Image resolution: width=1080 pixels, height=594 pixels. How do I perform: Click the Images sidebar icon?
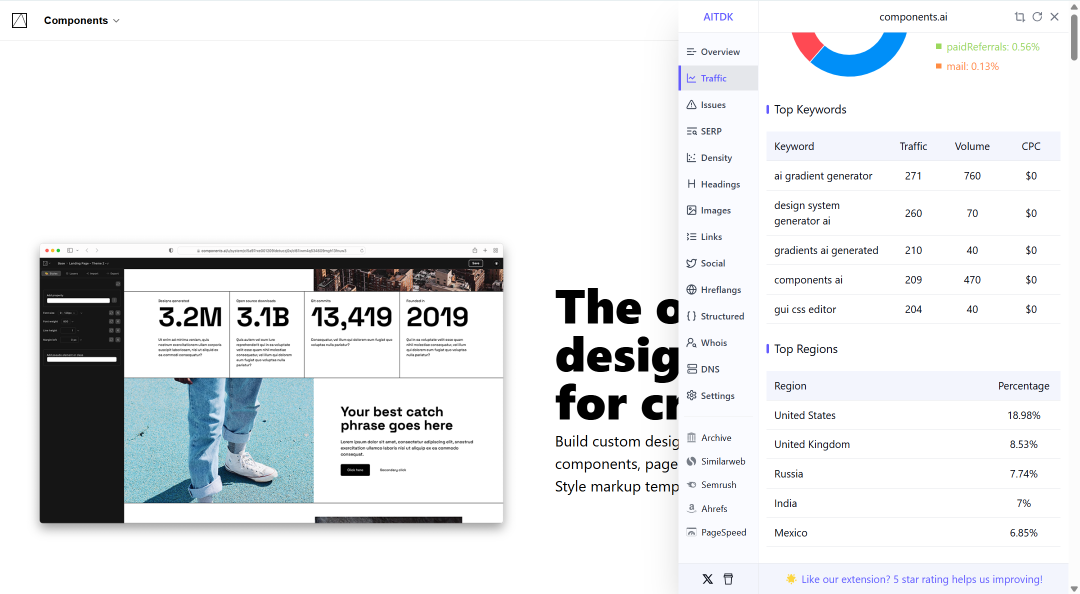coord(692,210)
